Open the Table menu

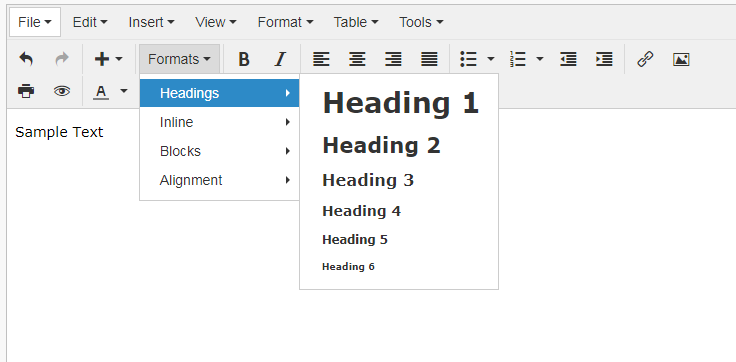pos(356,22)
